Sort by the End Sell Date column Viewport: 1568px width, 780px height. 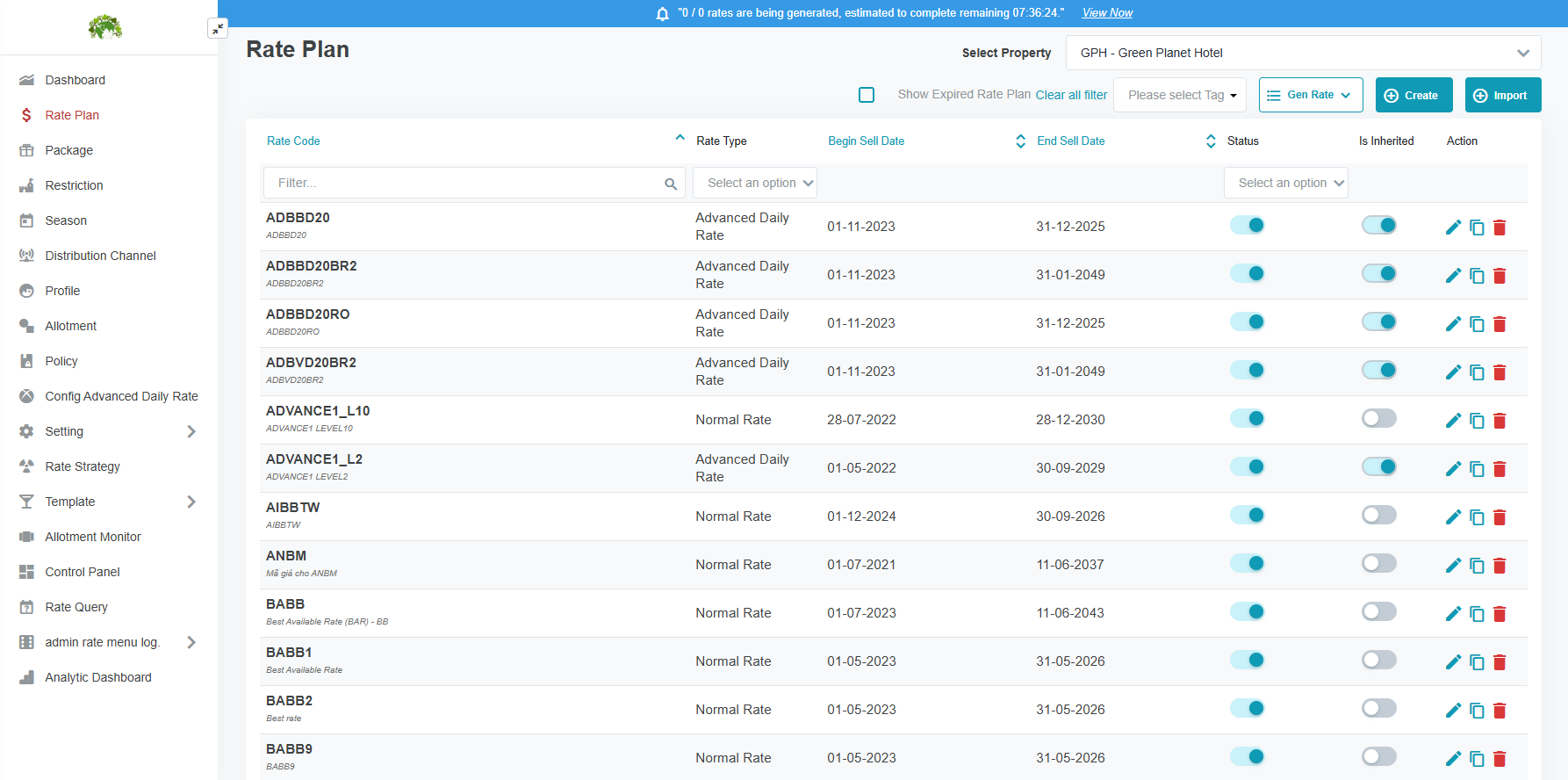[x=1070, y=141]
